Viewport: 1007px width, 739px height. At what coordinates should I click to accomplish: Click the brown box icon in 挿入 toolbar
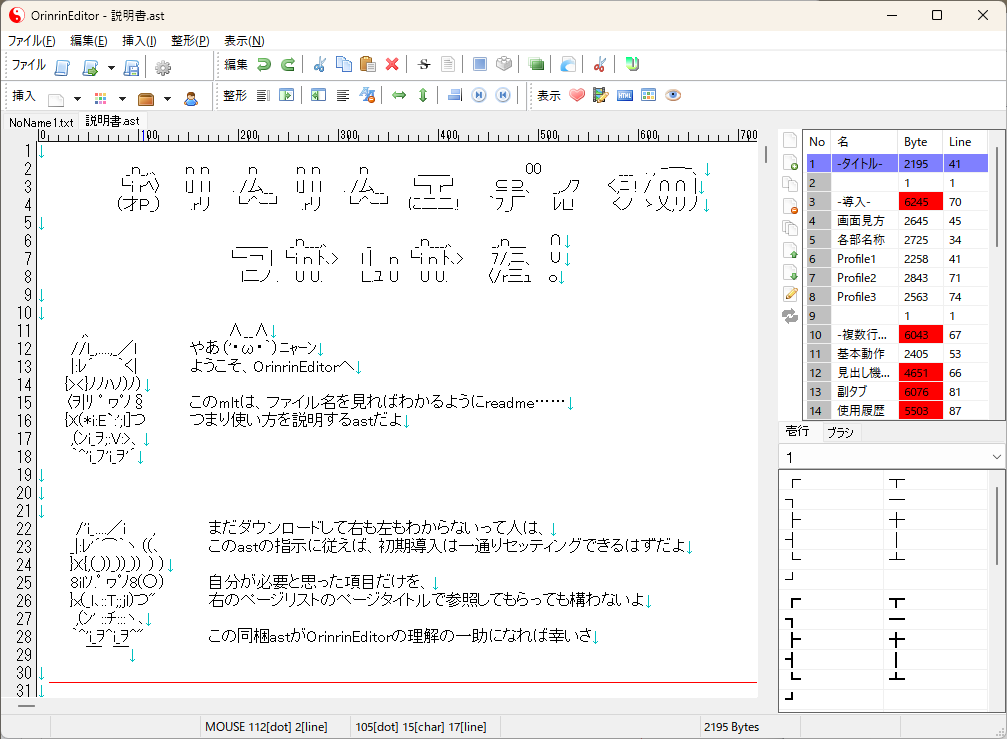click(x=146, y=99)
